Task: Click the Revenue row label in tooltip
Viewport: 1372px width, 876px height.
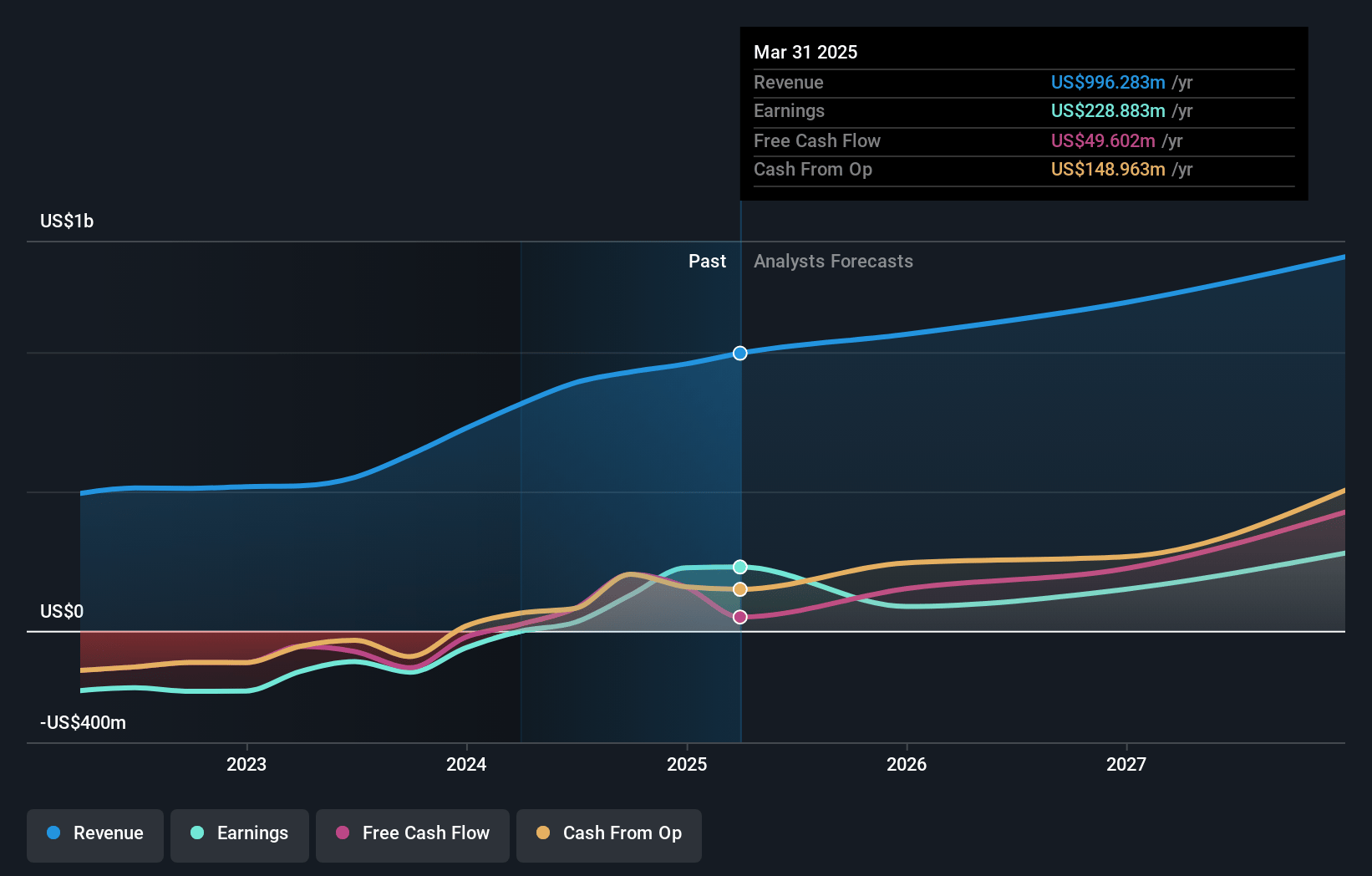Action: click(788, 82)
